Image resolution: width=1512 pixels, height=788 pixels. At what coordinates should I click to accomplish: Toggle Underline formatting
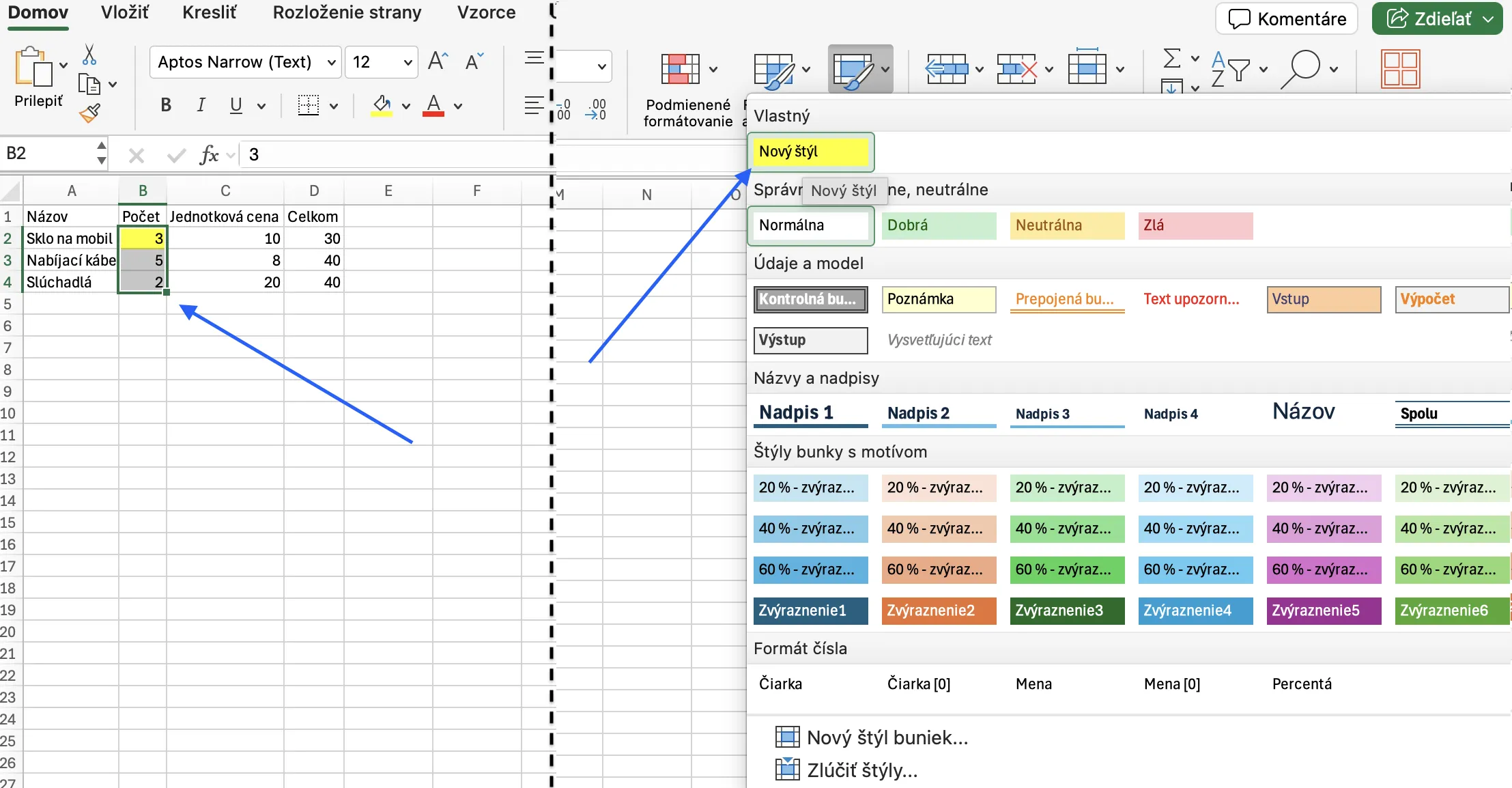click(x=236, y=105)
